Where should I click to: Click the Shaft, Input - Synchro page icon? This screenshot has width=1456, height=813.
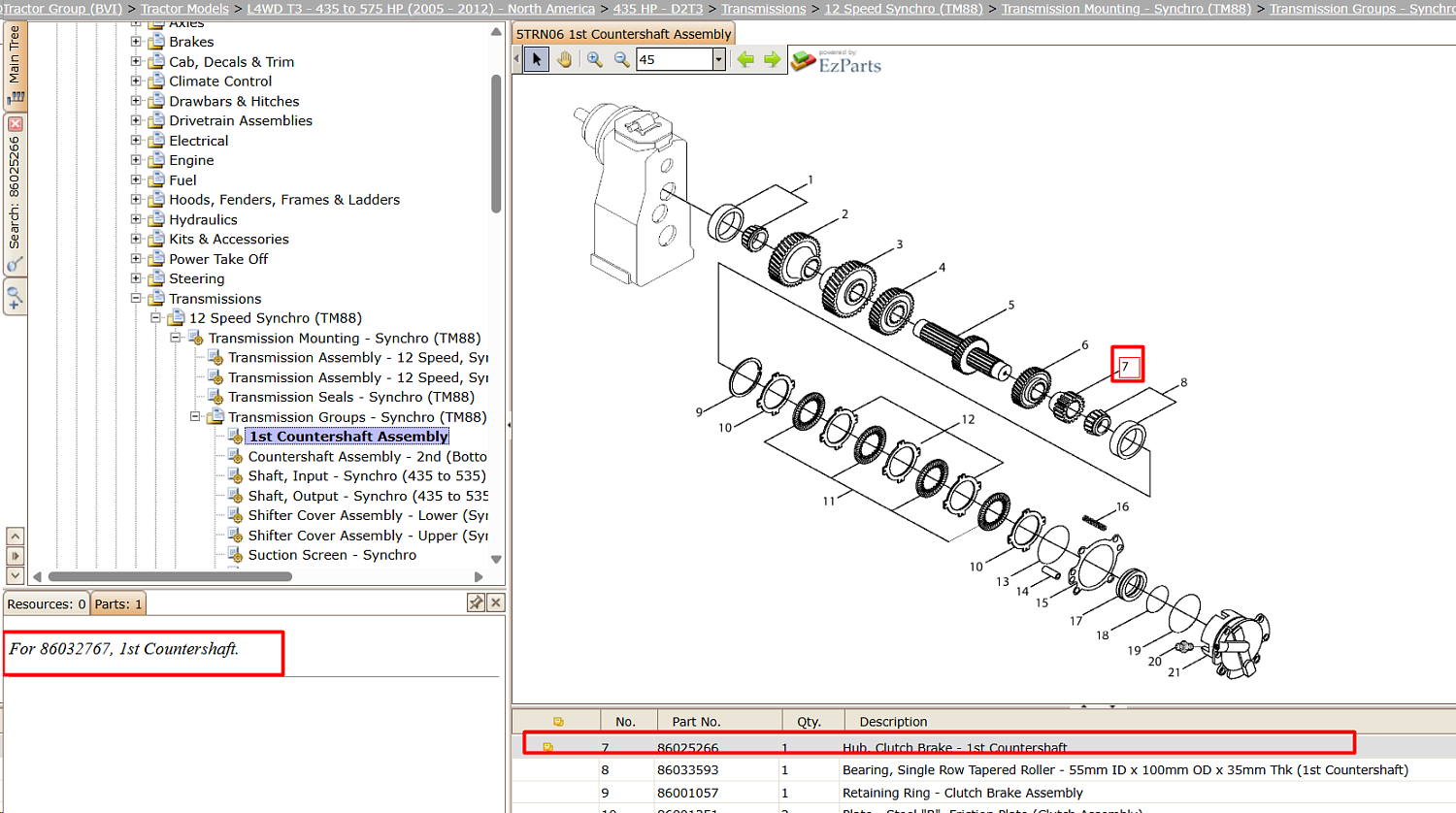pyautogui.click(x=235, y=475)
